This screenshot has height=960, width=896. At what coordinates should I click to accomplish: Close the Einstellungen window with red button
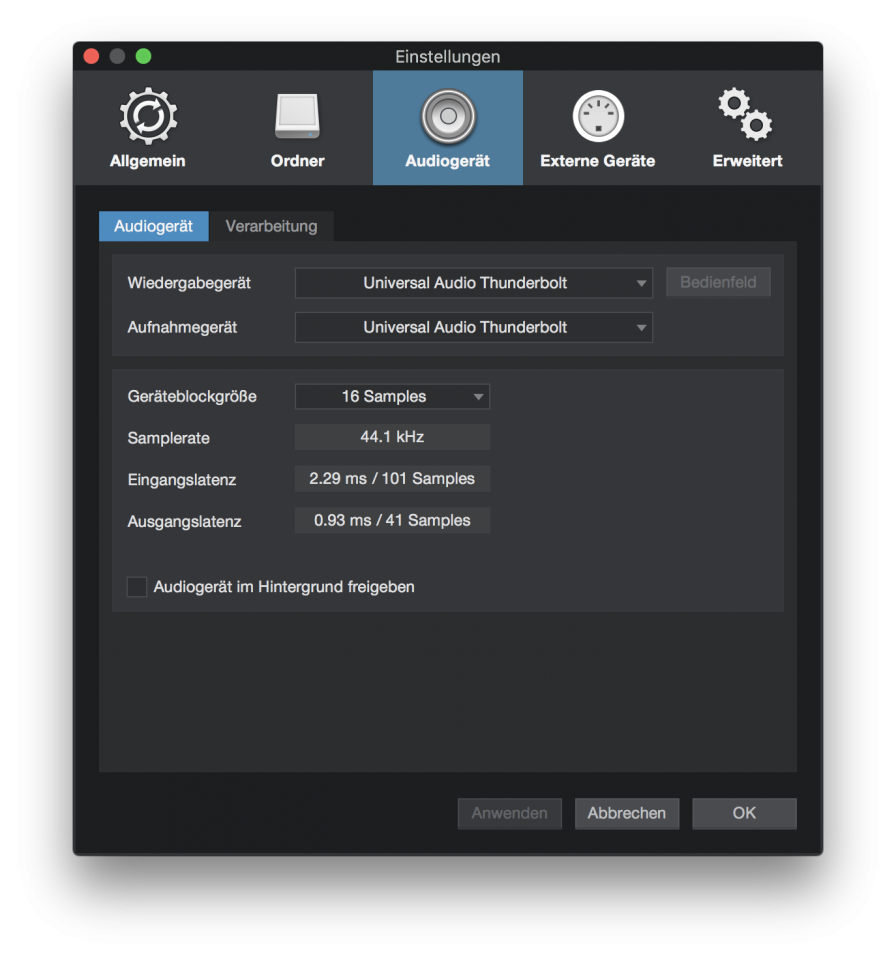click(x=92, y=56)
